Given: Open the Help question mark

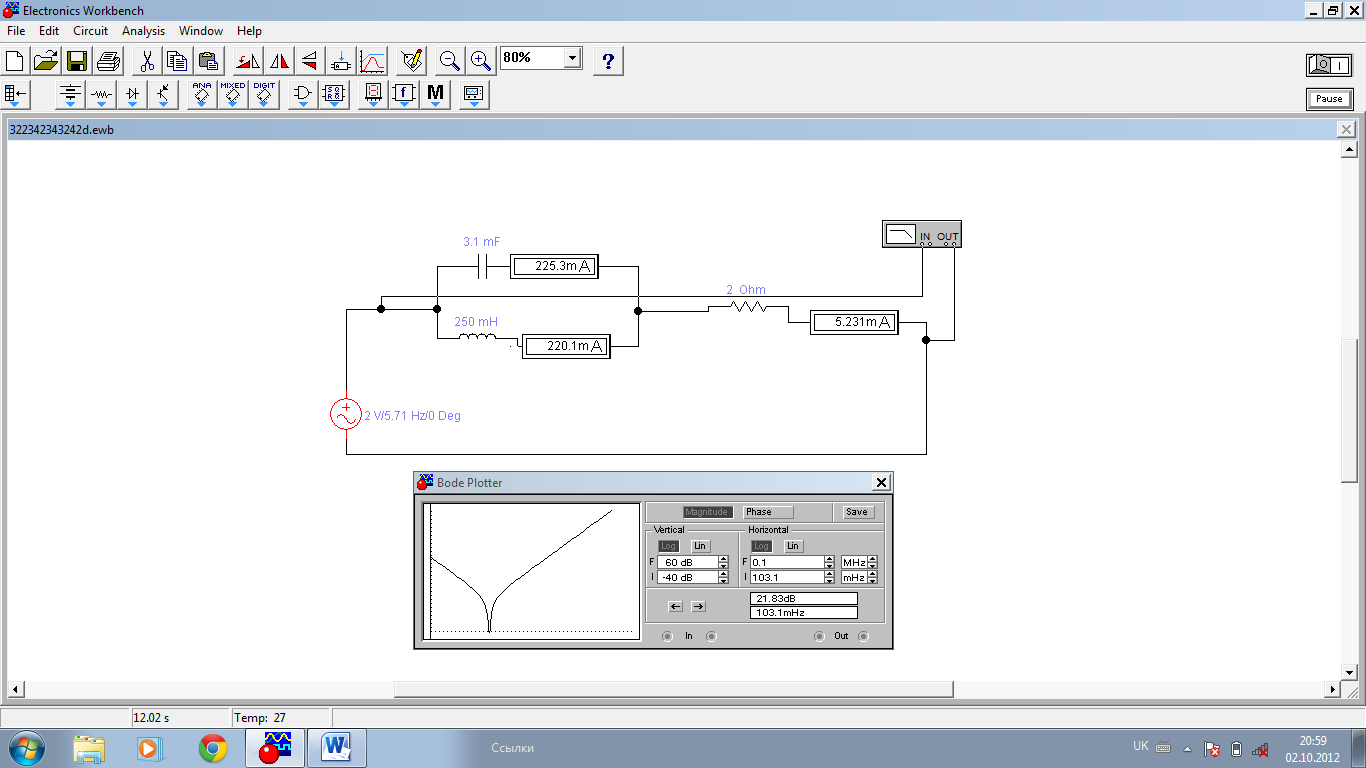Looking at the screenshot, I should [x=608, y=61].
